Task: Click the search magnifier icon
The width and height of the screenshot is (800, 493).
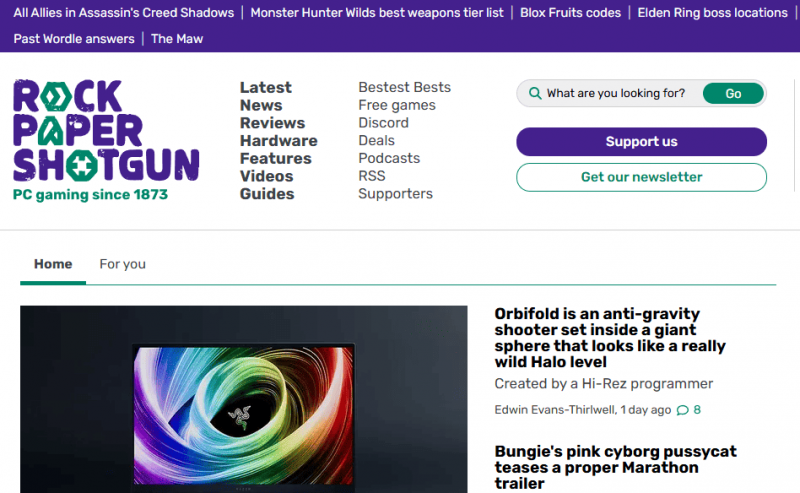Action: 535,94
